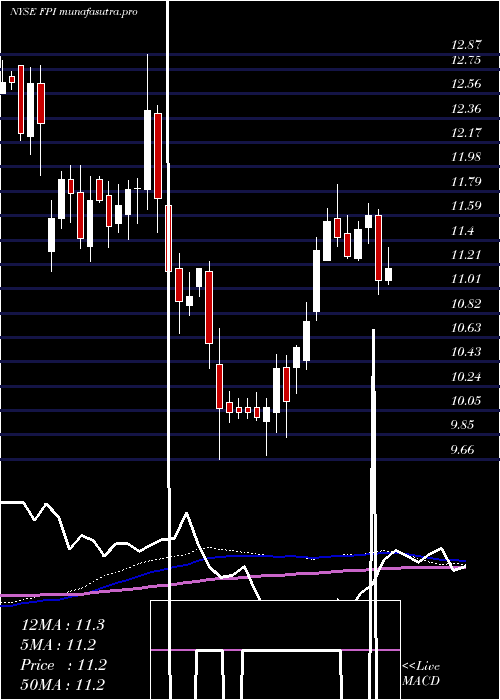Click the 9.66 price level label
Image resolution: width=500 pixels, height=700 pixels.
pyautogui.click(x=462, y=450)
